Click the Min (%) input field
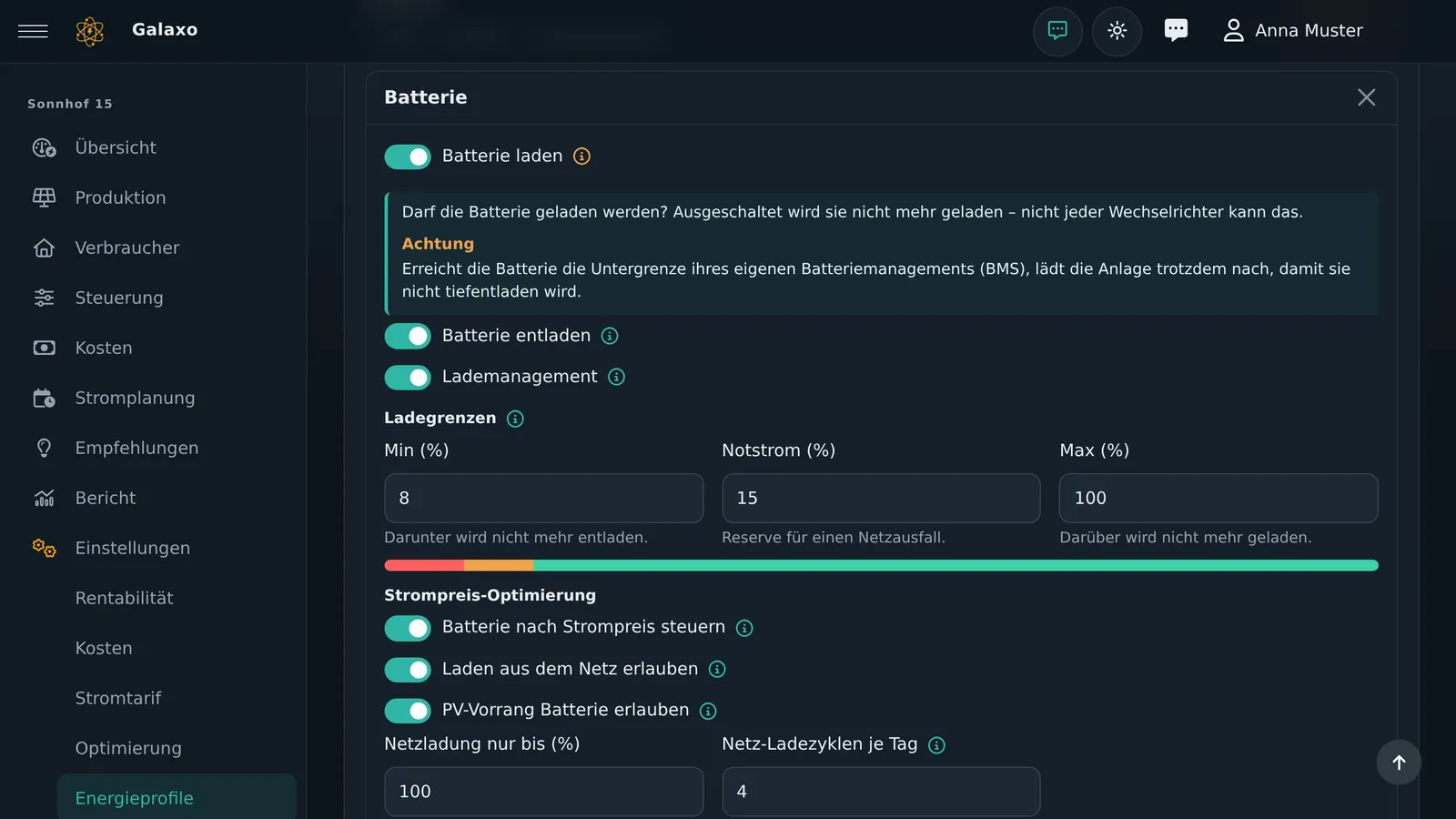The width and height of the screenshot is (1456, 819). (x=543, y=498)
